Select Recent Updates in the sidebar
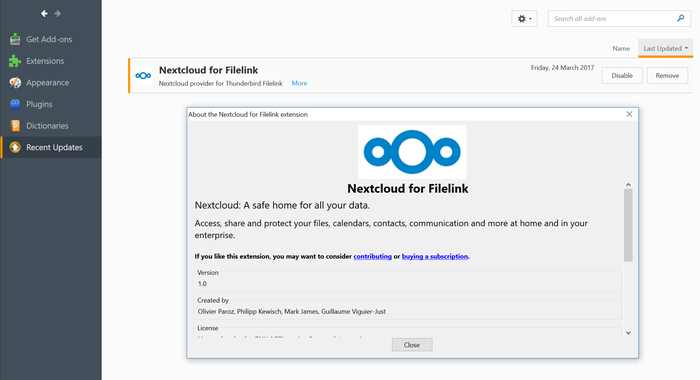Viewport: 700px width, 380px height. point(51,147)
